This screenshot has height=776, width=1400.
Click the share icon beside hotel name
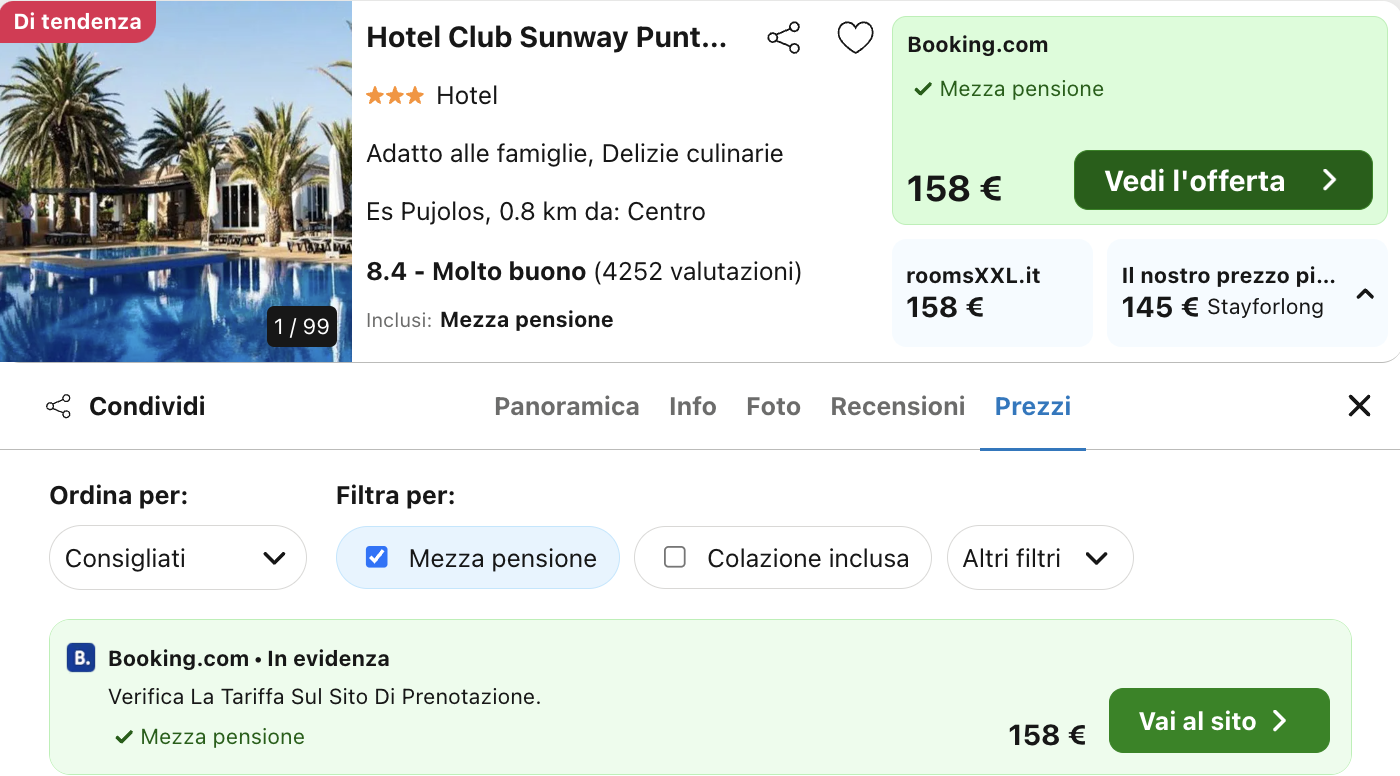tap(783, 39)
